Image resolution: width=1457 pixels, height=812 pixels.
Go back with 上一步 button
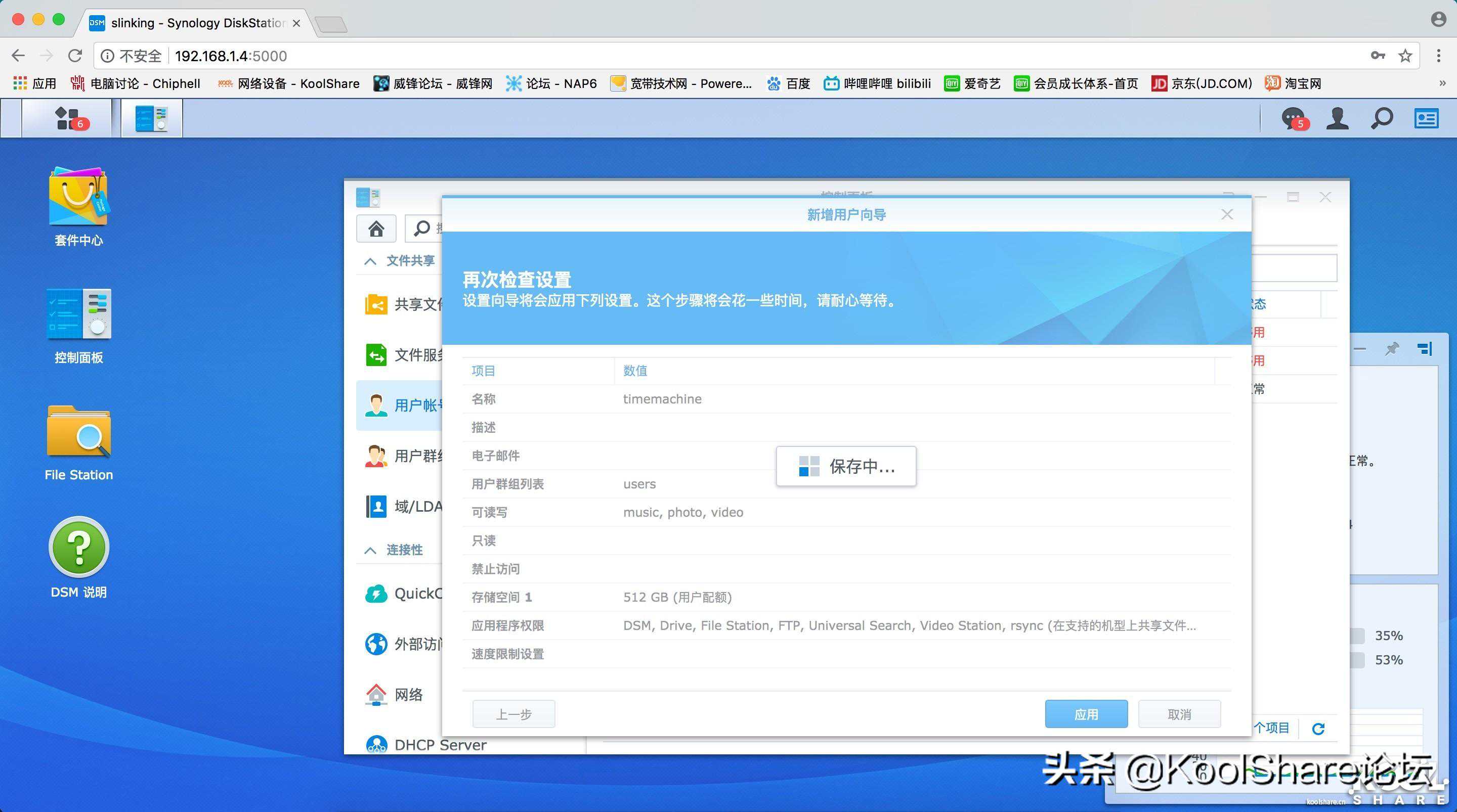[513, 714]
